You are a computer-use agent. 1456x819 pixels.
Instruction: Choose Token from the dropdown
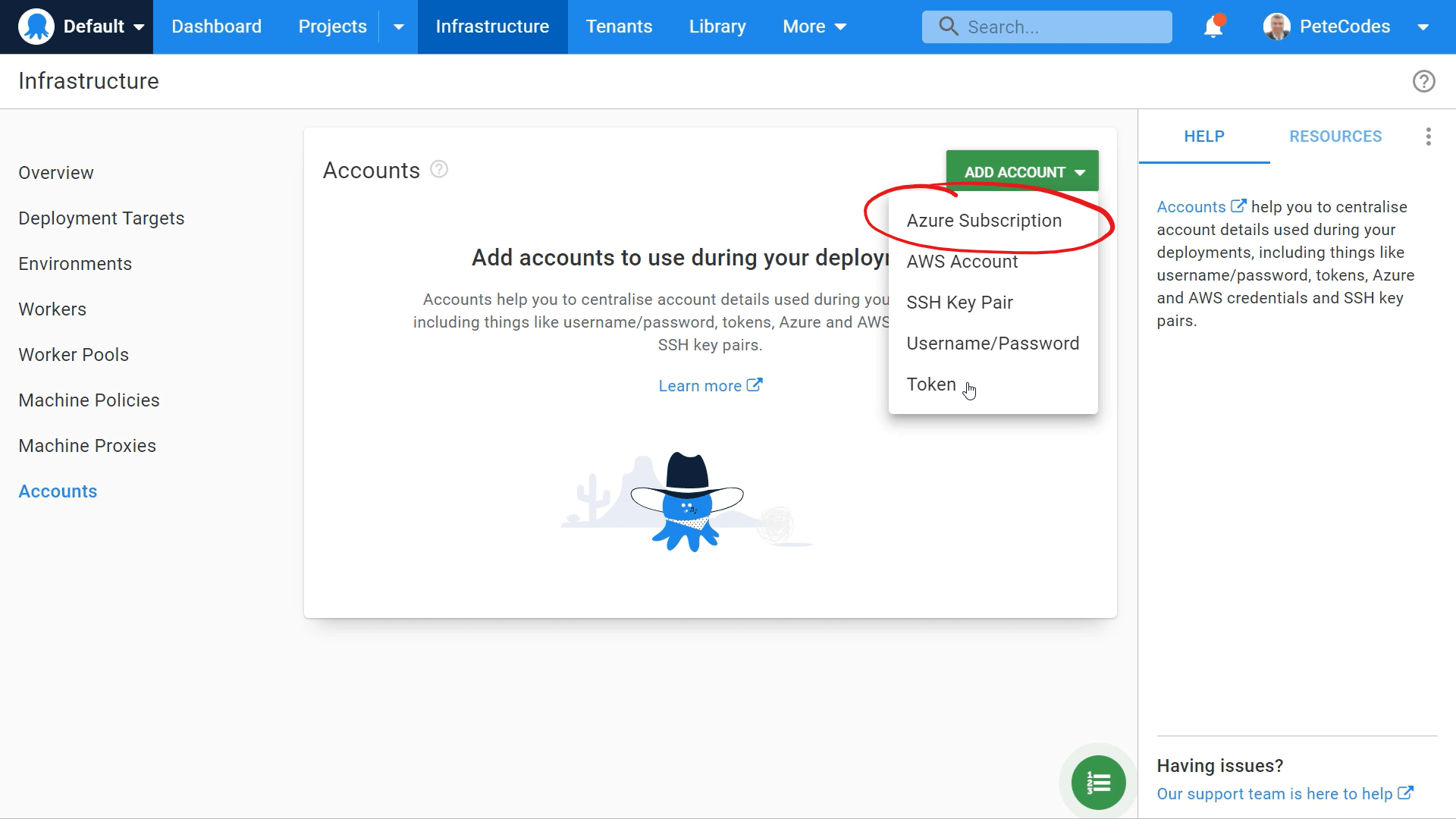(993, 384)
